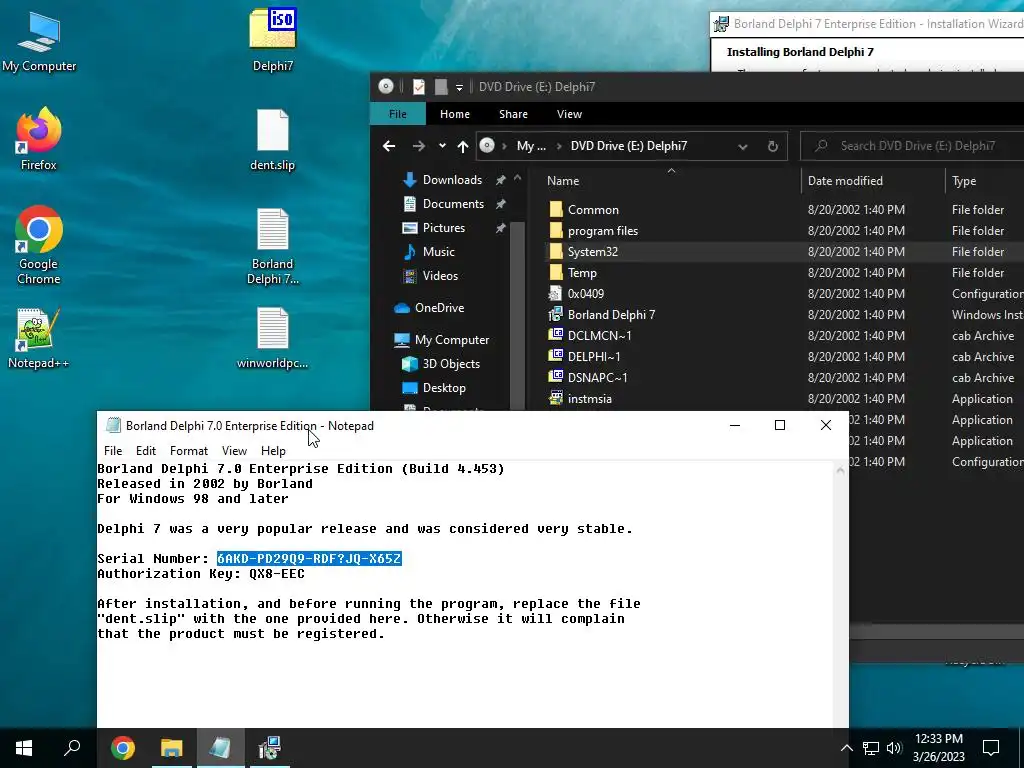
Task: Open the Firefox desktop shortcut
Action: pos(39,138)
